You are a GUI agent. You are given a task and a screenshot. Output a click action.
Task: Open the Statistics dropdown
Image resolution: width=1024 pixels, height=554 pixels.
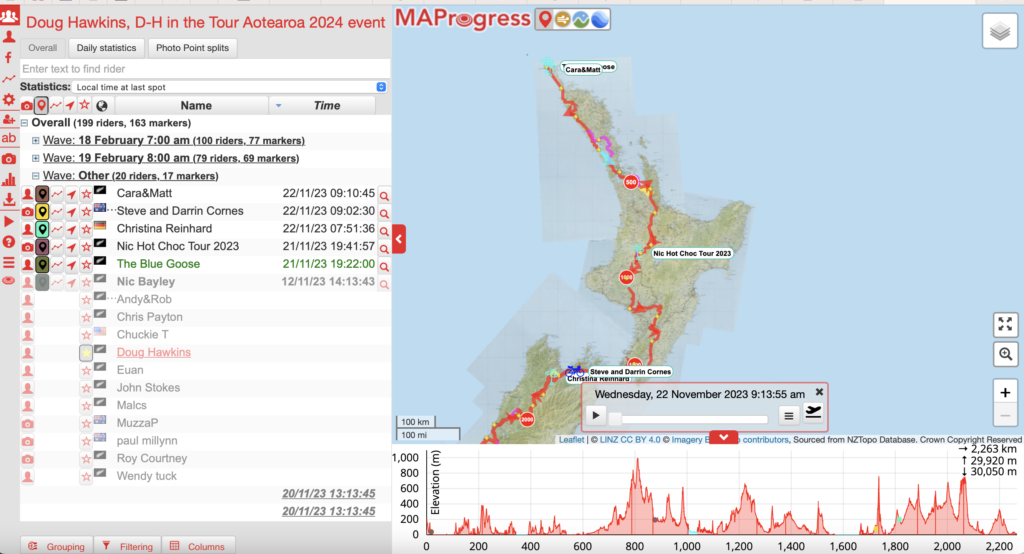click(230, 87)
